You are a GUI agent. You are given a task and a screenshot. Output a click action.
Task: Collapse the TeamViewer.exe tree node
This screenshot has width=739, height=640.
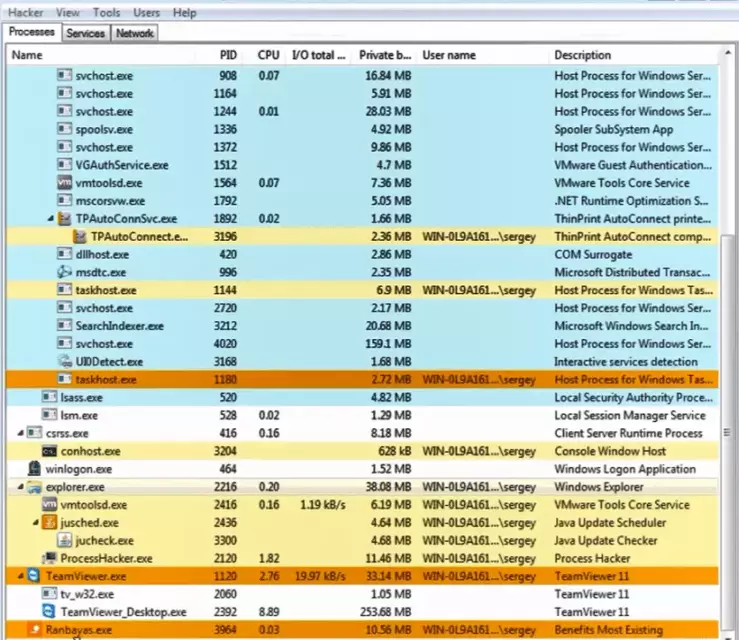tap(20, 576)
